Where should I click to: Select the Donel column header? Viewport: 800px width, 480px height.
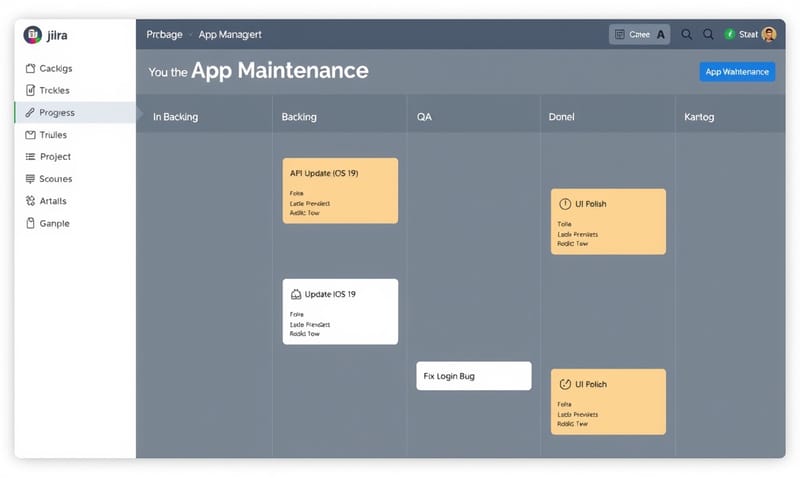pos(561,117)
